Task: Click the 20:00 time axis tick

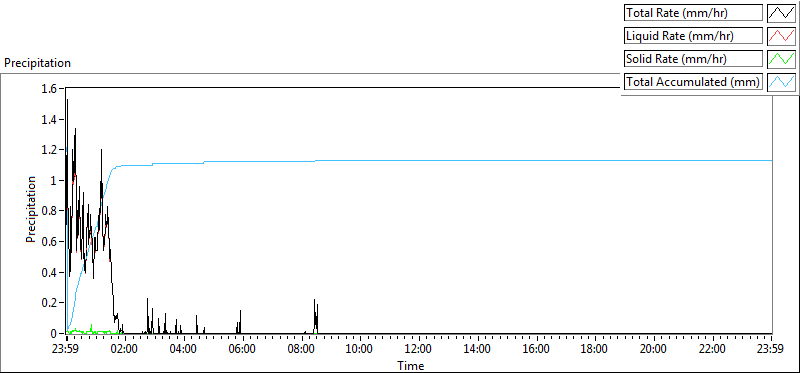Action: coord(654,350)
